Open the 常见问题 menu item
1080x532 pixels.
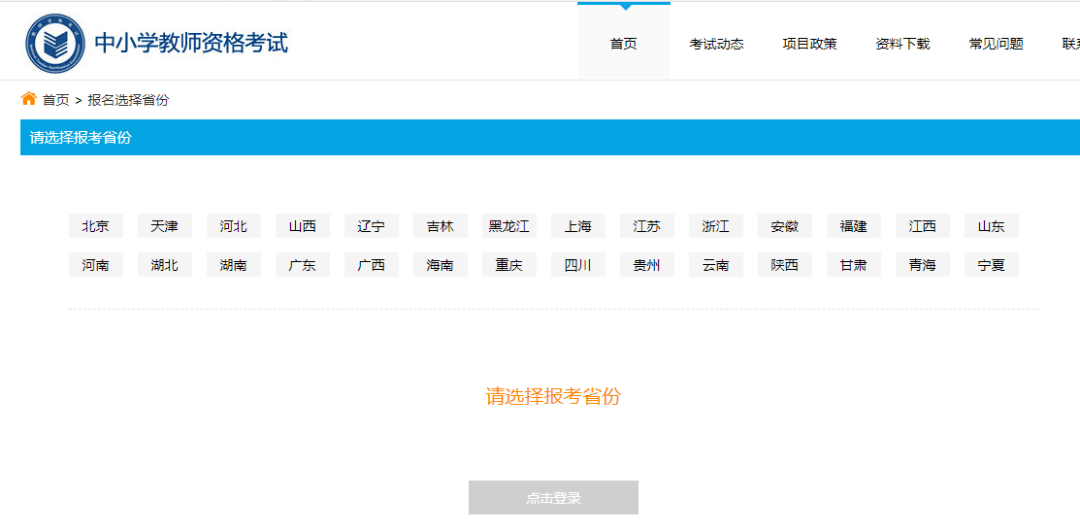click(996, 44)
